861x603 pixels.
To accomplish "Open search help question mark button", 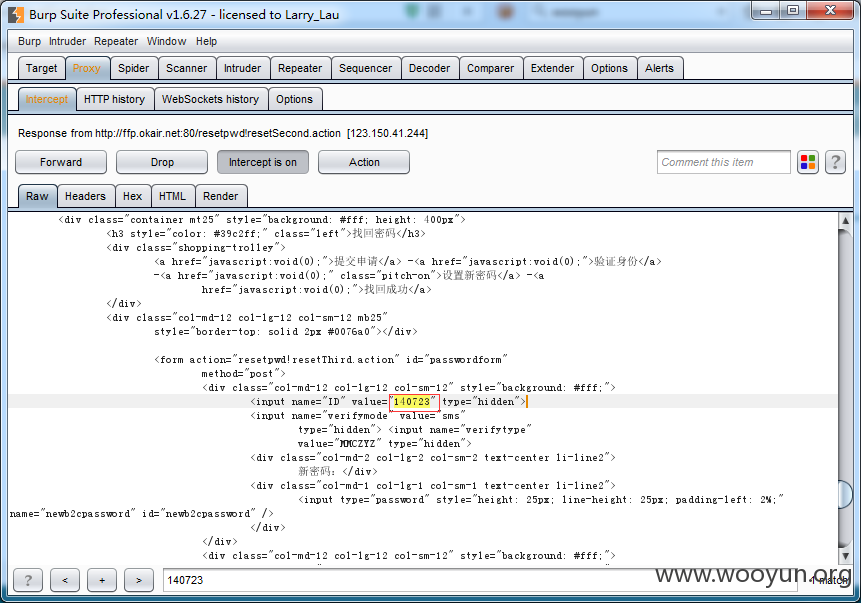I will 28,580.
